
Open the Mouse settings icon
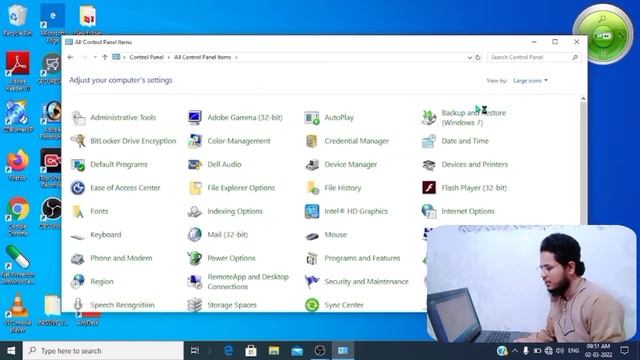tap(312, 235)
